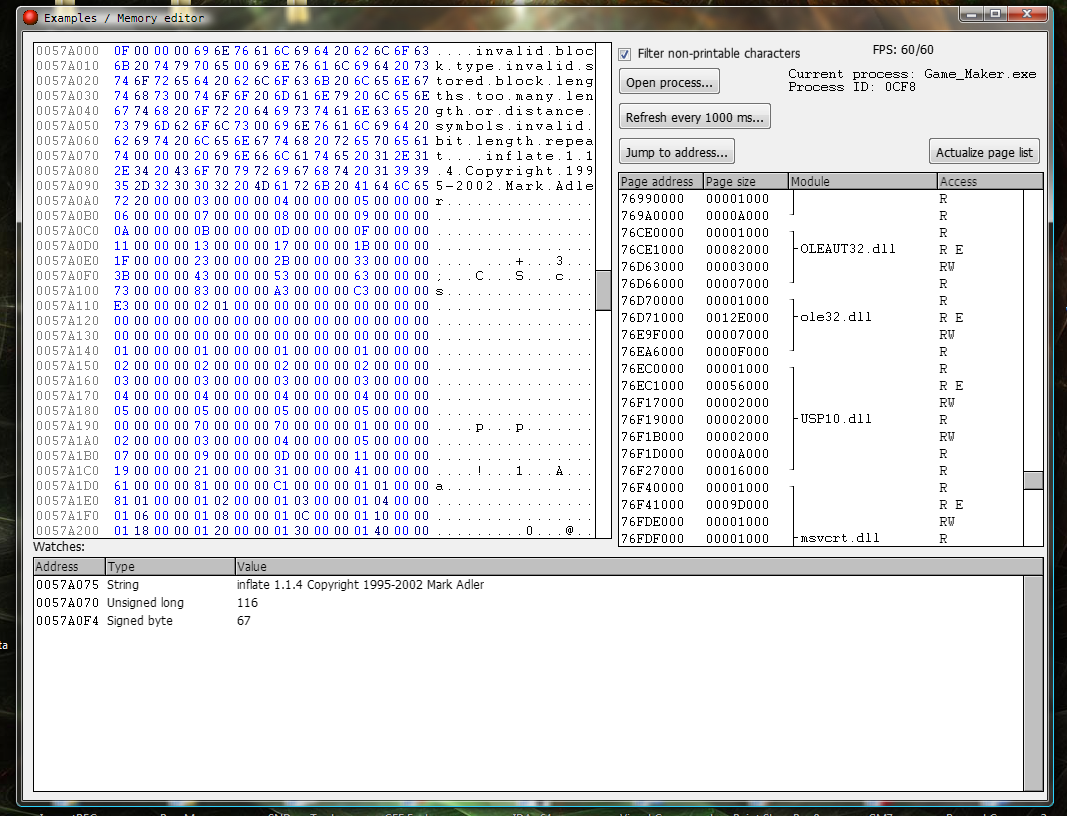Viewport: 1067px width, 816px height.
Task: Click the red app icon in title bar
Action: coord(30,17)
